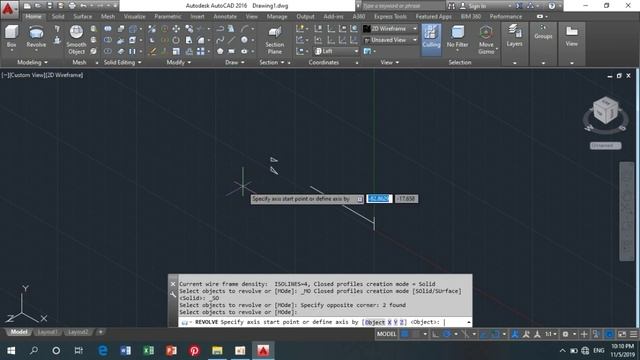Open the annotation scale 1:1 dropdown
The height and width of the screenshot is (360, 640).
551,334
